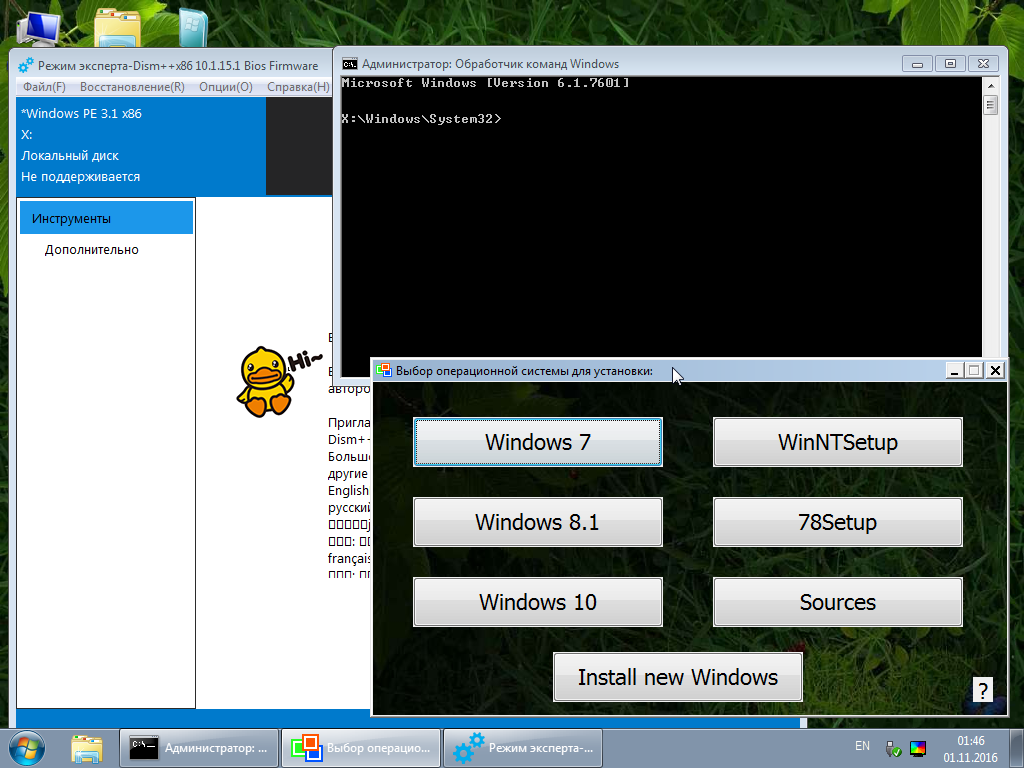Open the Windows Start menu orb

(26, 747)
